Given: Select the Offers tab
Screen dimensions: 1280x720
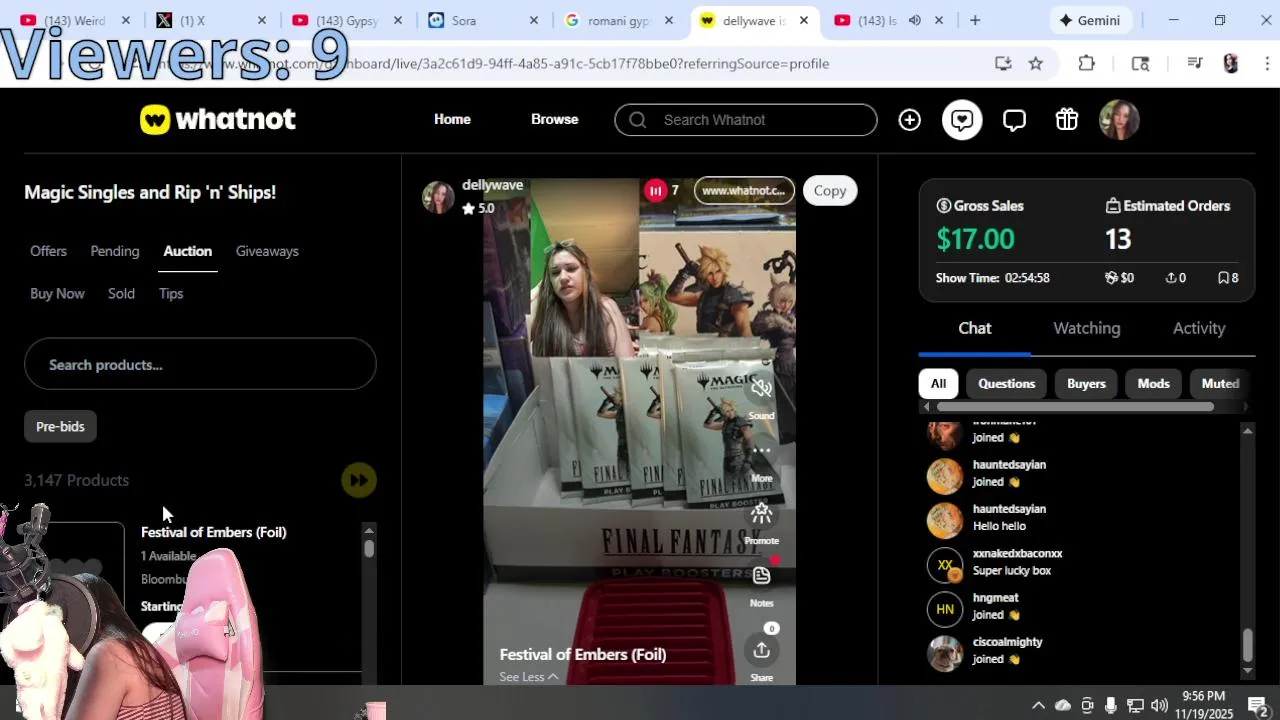Looking at the screenshot, I should 48,251.
